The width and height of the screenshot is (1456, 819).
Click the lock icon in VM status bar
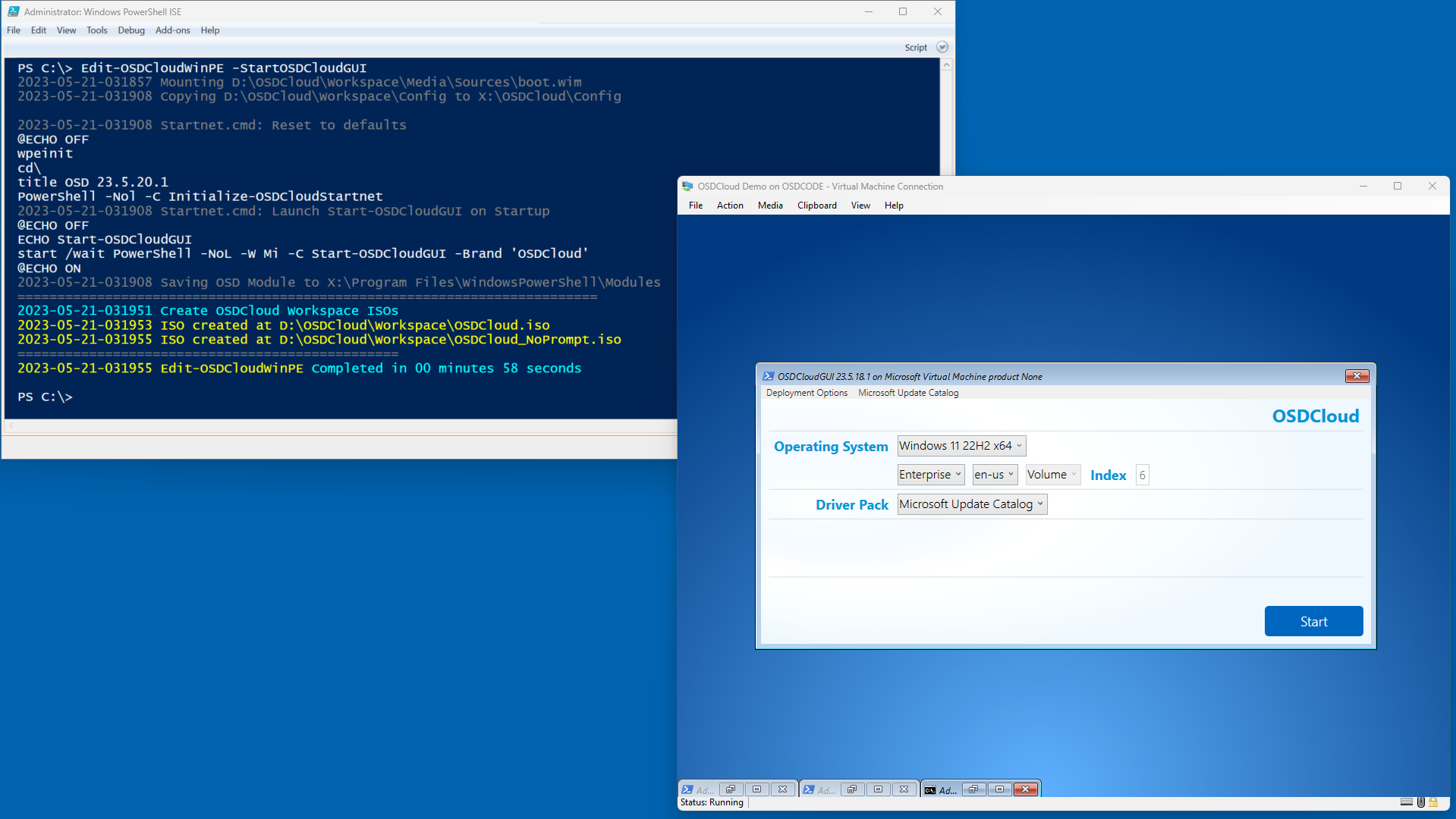[1433, 802]
